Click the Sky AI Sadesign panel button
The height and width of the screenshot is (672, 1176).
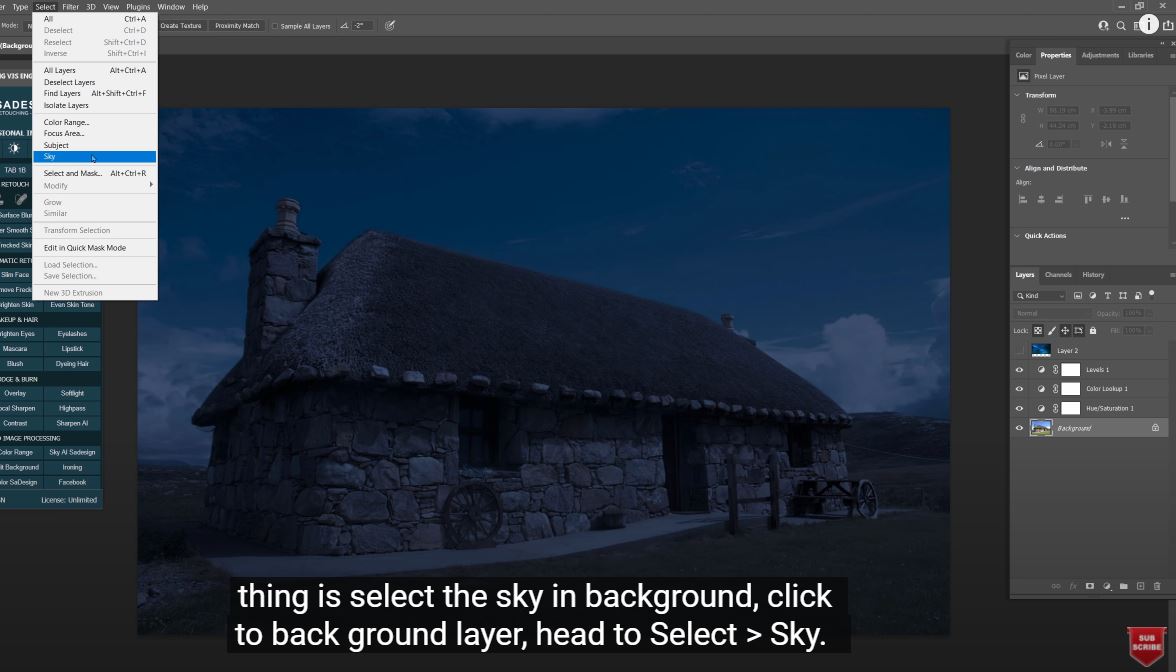tap(72, 452)
